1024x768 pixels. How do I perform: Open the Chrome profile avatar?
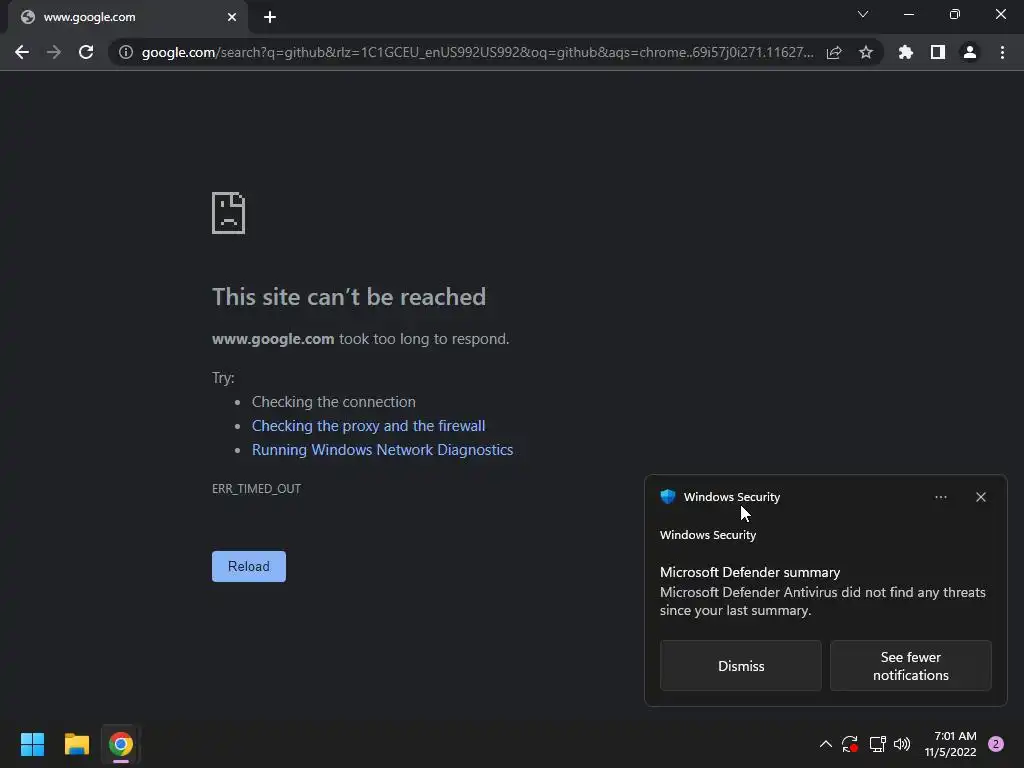pos(970,52)
